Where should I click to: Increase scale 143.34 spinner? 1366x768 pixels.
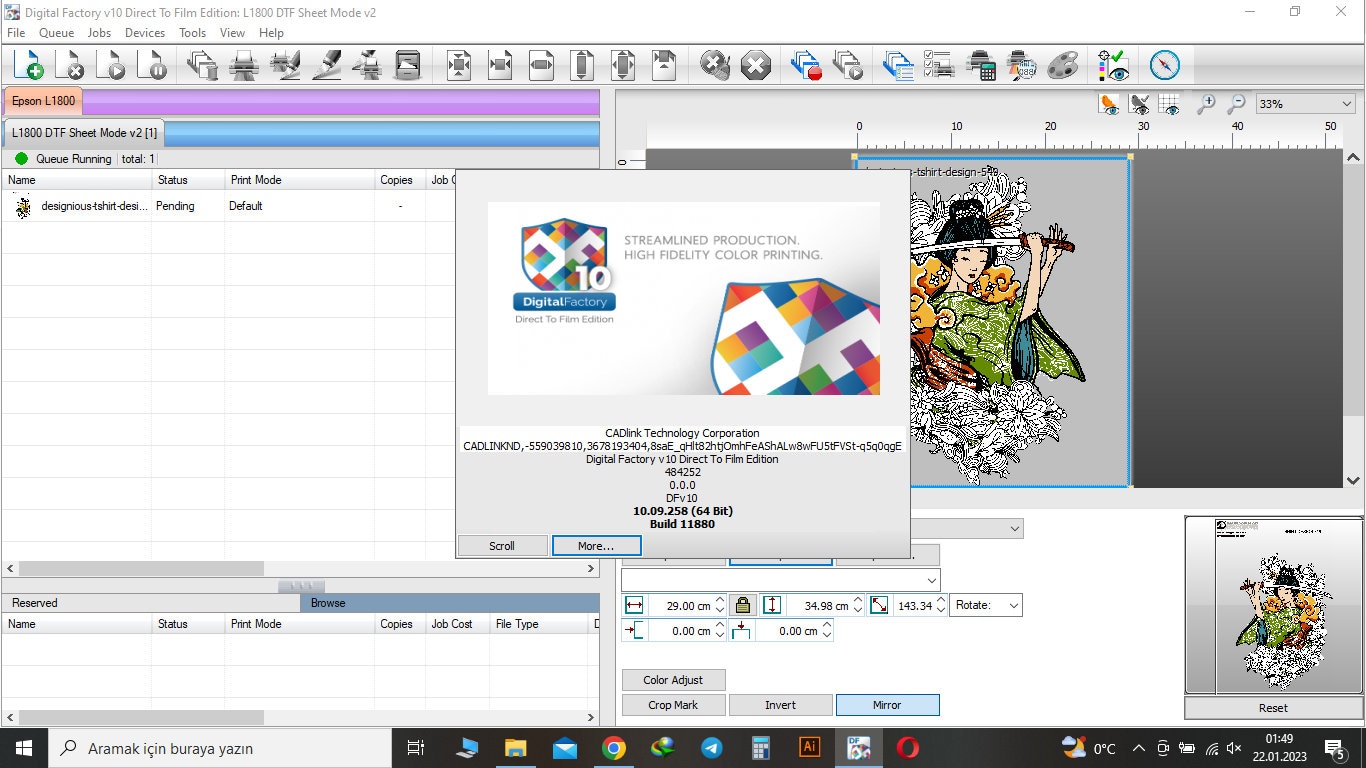coord(940,600)
